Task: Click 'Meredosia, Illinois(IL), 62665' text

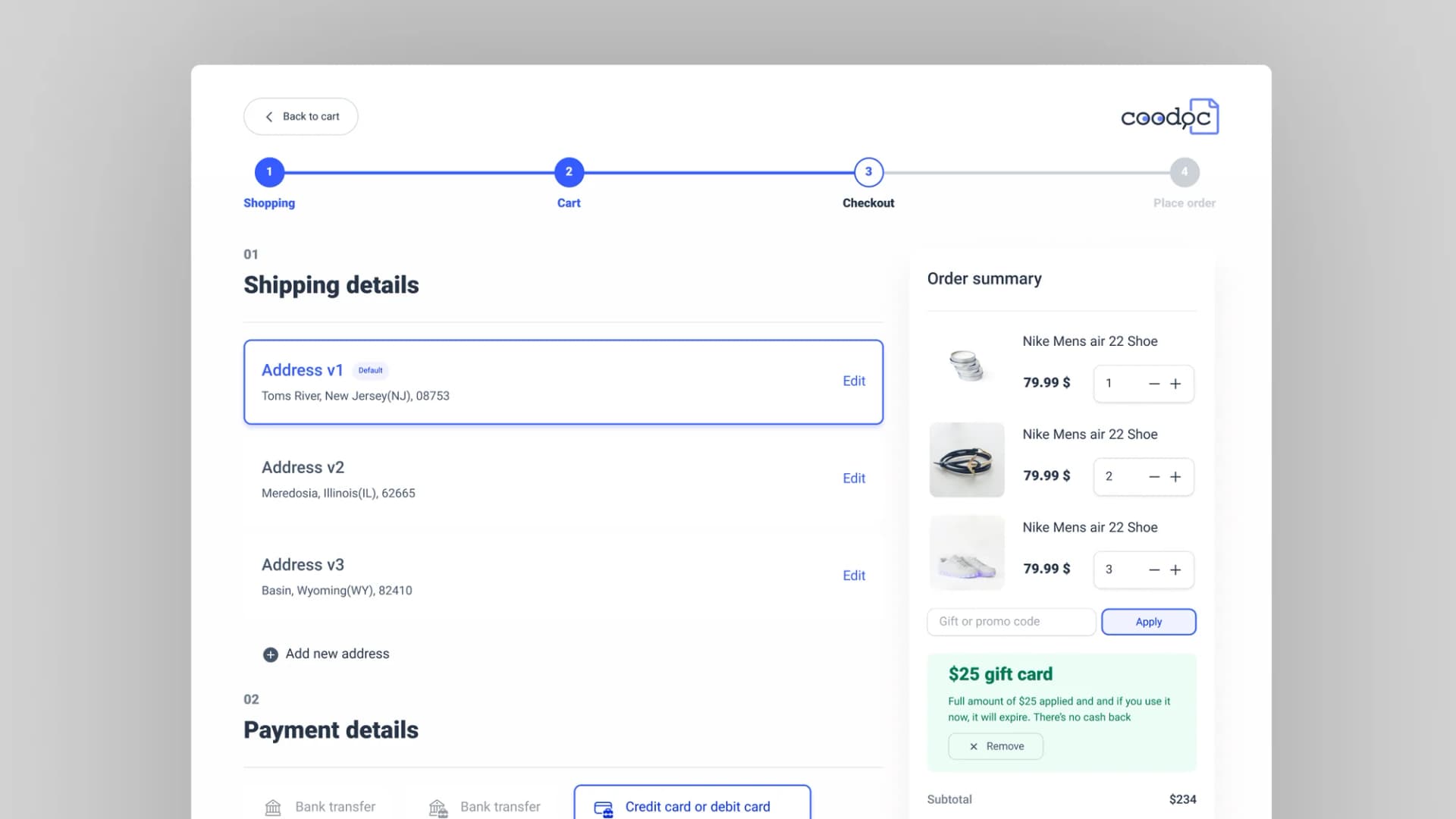Action: 338,494
